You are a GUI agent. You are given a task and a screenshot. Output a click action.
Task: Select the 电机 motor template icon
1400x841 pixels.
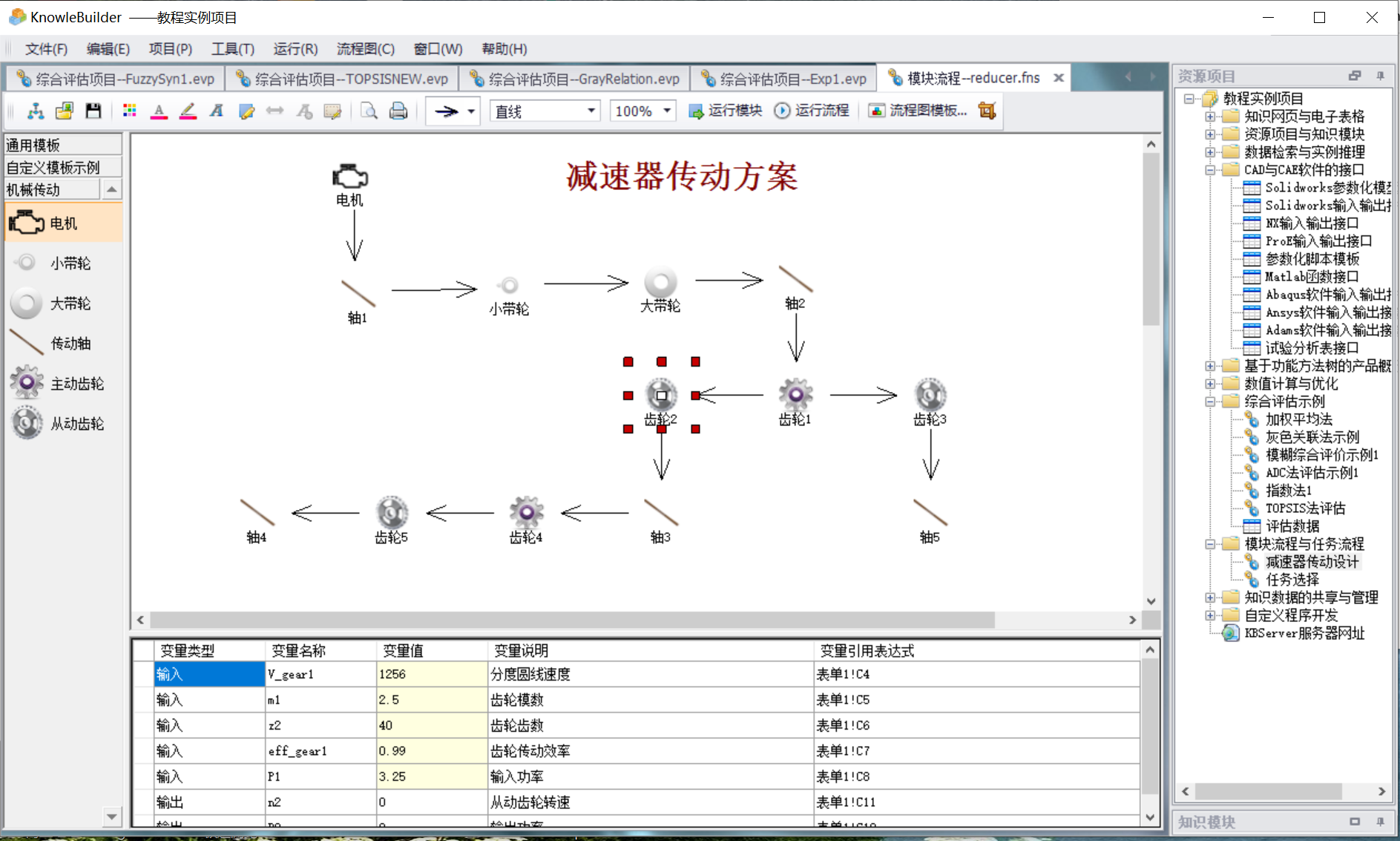pos(27,223)
